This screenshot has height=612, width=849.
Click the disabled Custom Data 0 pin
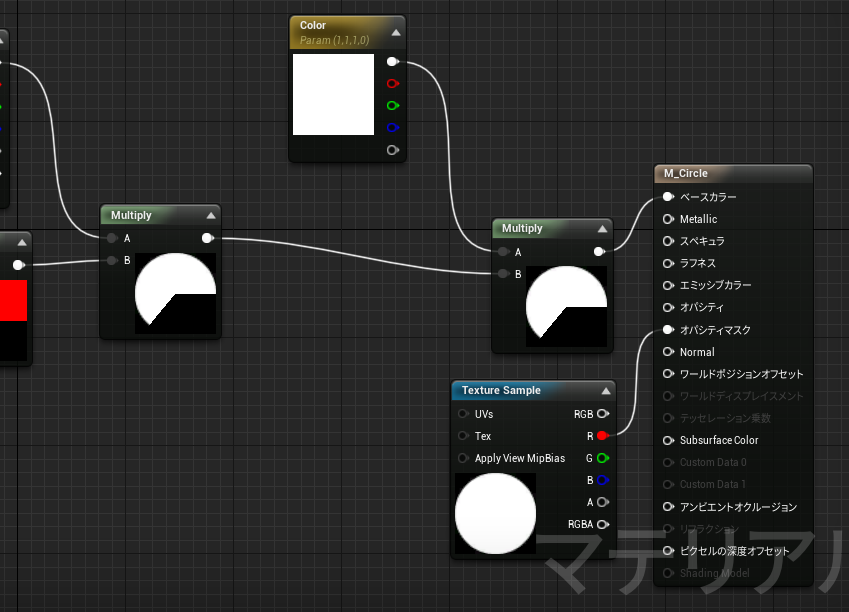pyautogui.click(x=668, y=462)
